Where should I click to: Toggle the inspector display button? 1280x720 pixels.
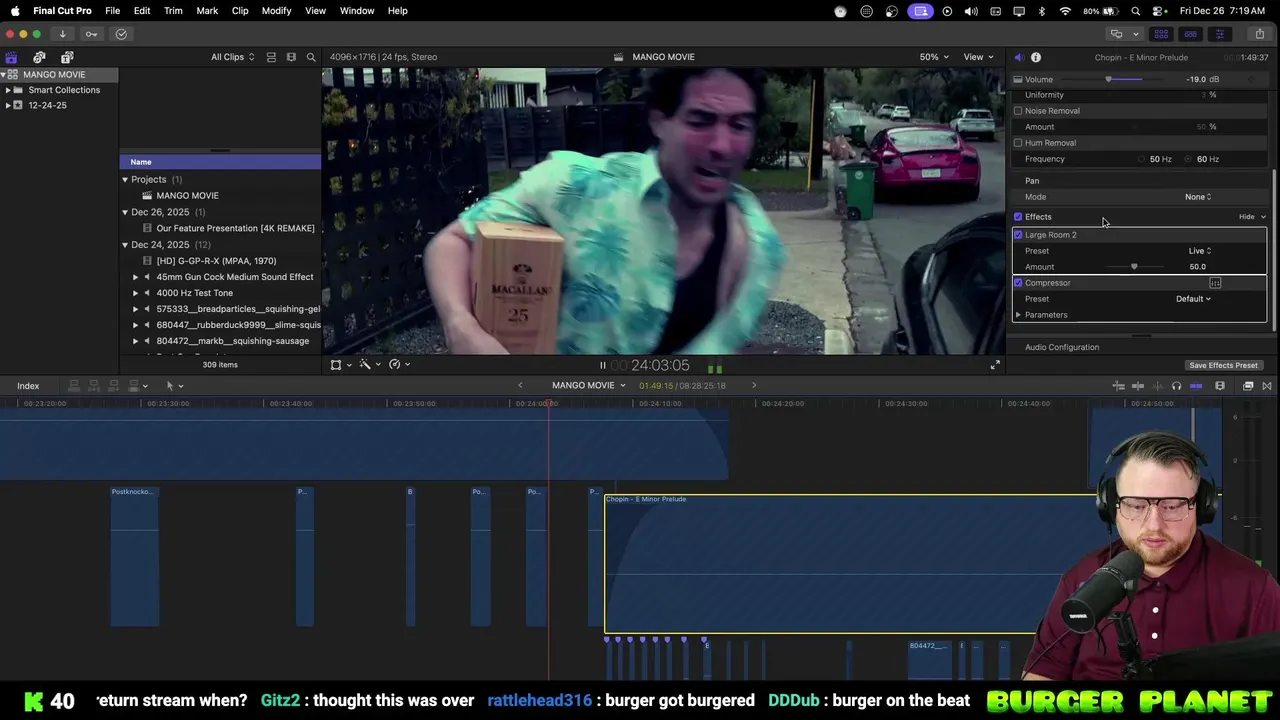[x=1219, y=34]
